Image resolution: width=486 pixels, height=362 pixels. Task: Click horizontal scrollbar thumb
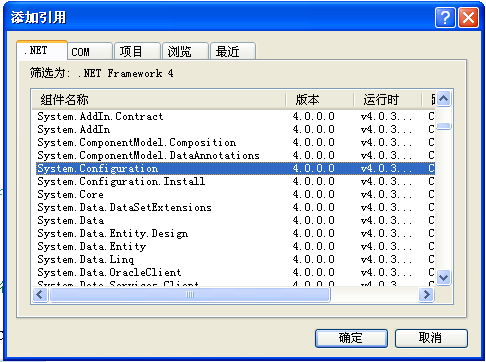point(190,295)
